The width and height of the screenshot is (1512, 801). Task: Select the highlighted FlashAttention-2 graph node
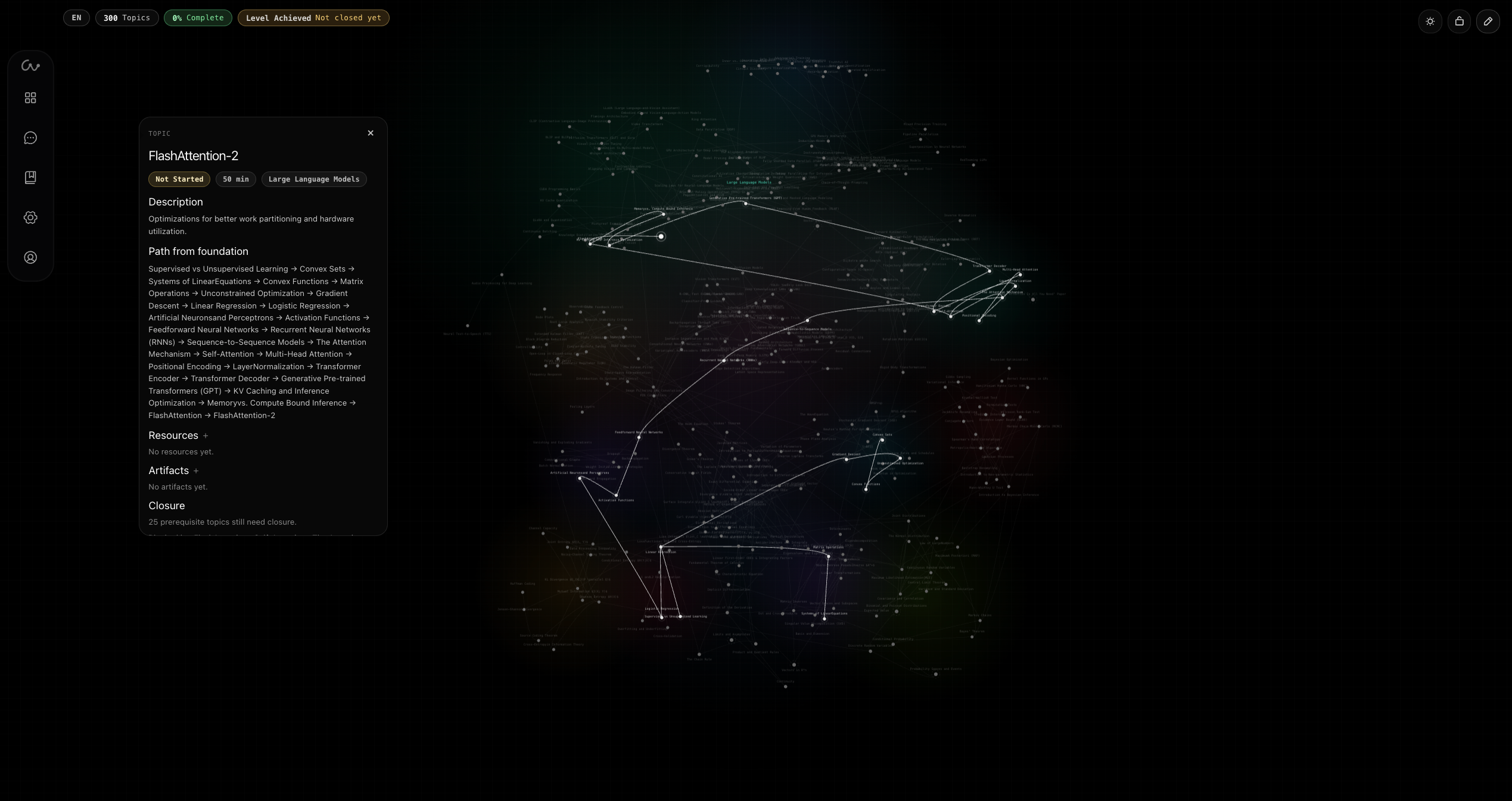point(661,236)
